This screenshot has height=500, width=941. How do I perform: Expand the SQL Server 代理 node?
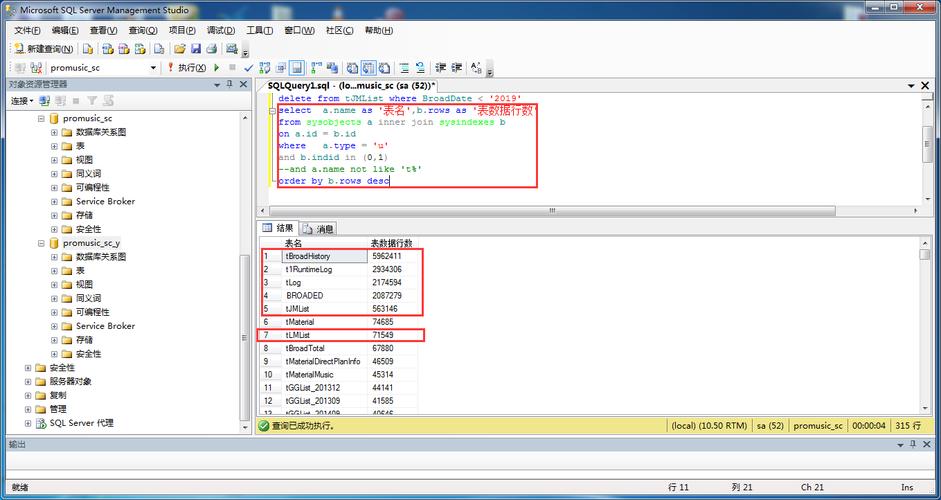tap(28, 423)
